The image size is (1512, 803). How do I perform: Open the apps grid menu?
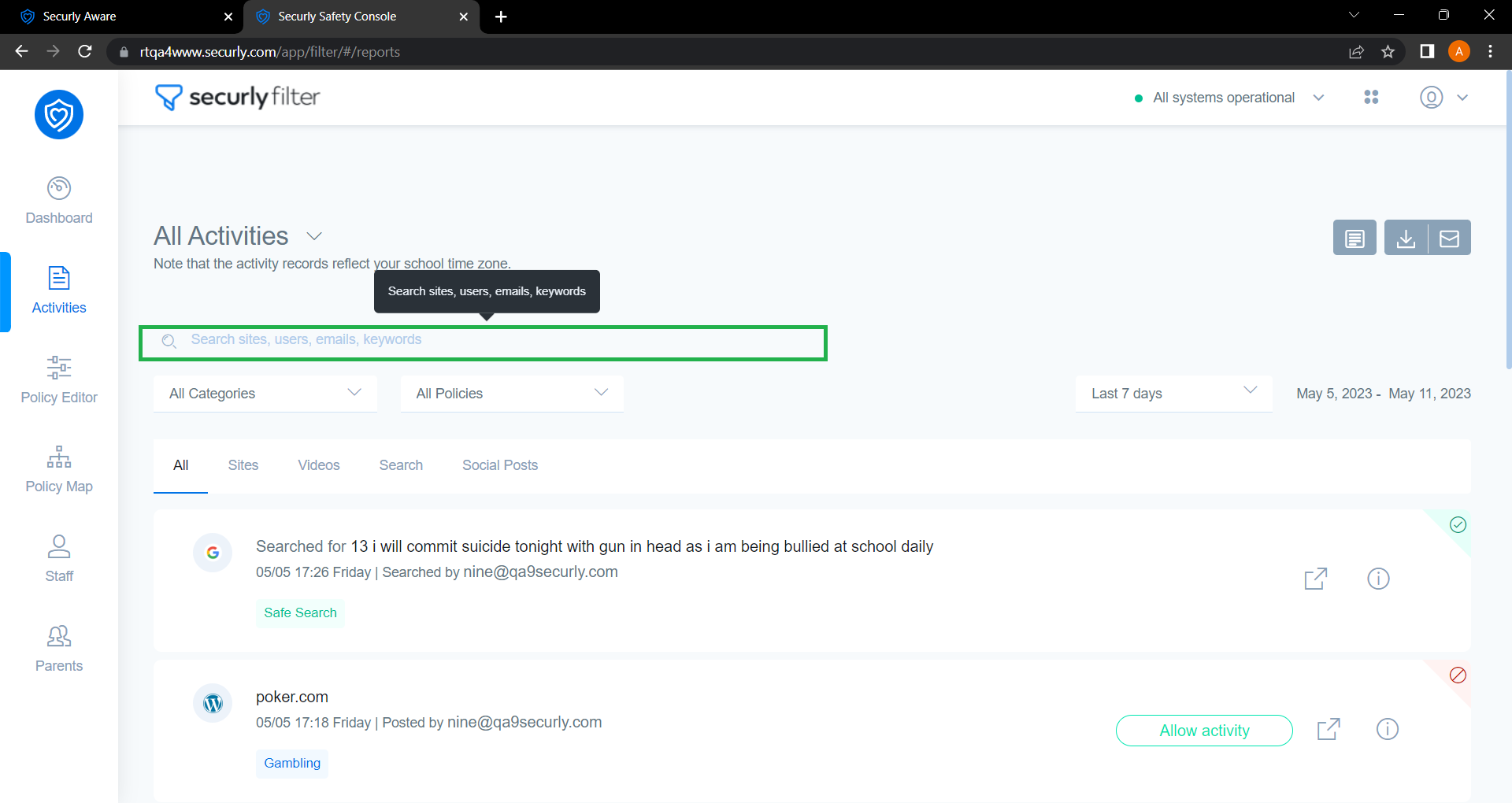point(1371,97)
